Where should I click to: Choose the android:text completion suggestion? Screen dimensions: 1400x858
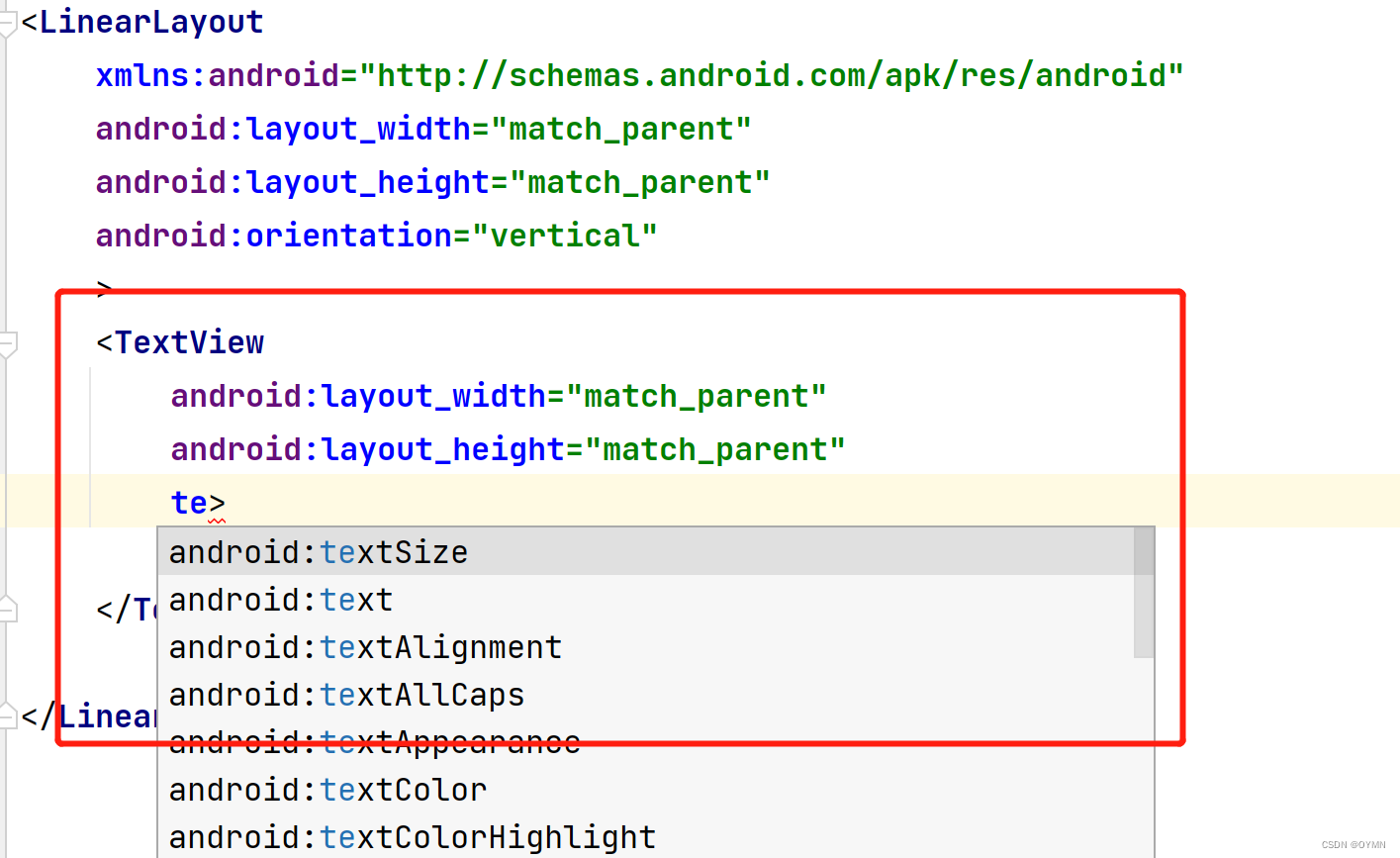coord(646,600)
